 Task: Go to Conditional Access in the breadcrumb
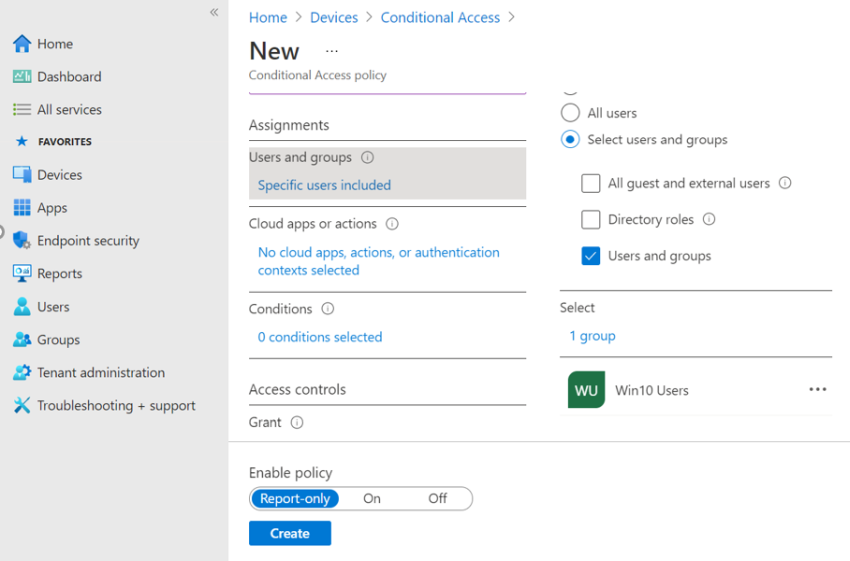click(x=440, y=17)
